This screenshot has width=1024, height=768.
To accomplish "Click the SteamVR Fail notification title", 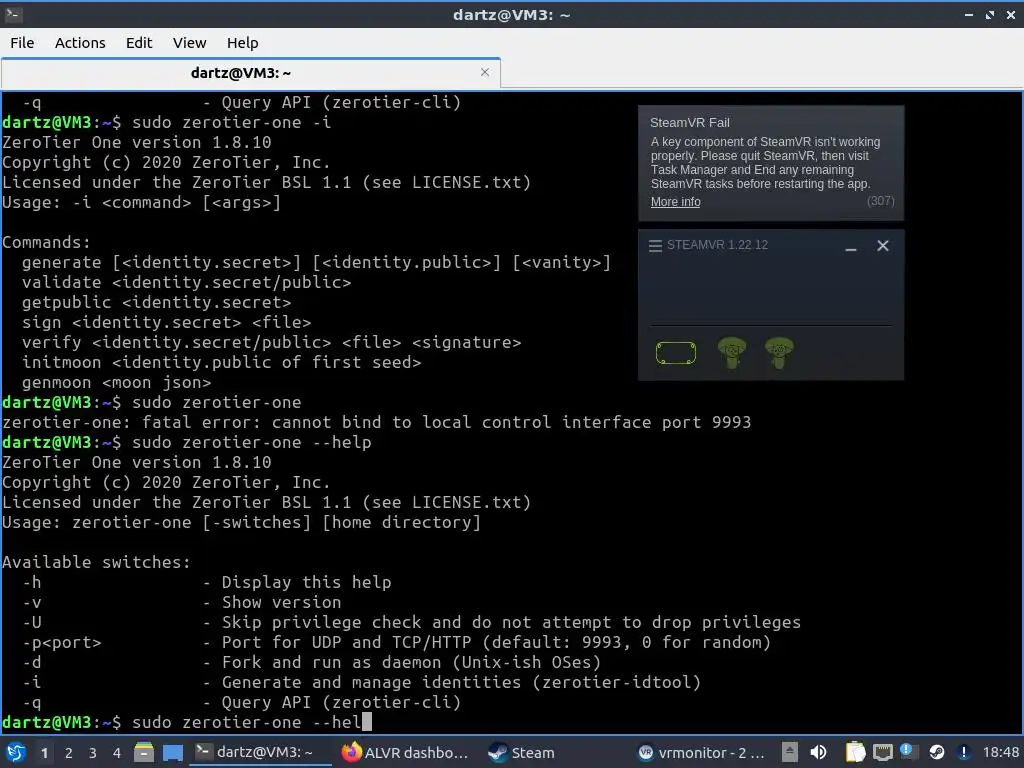I will tap(690, 122).
